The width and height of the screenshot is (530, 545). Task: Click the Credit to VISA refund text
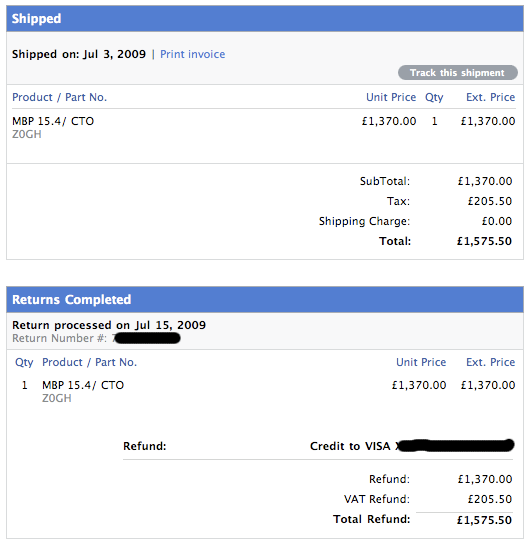350,446
